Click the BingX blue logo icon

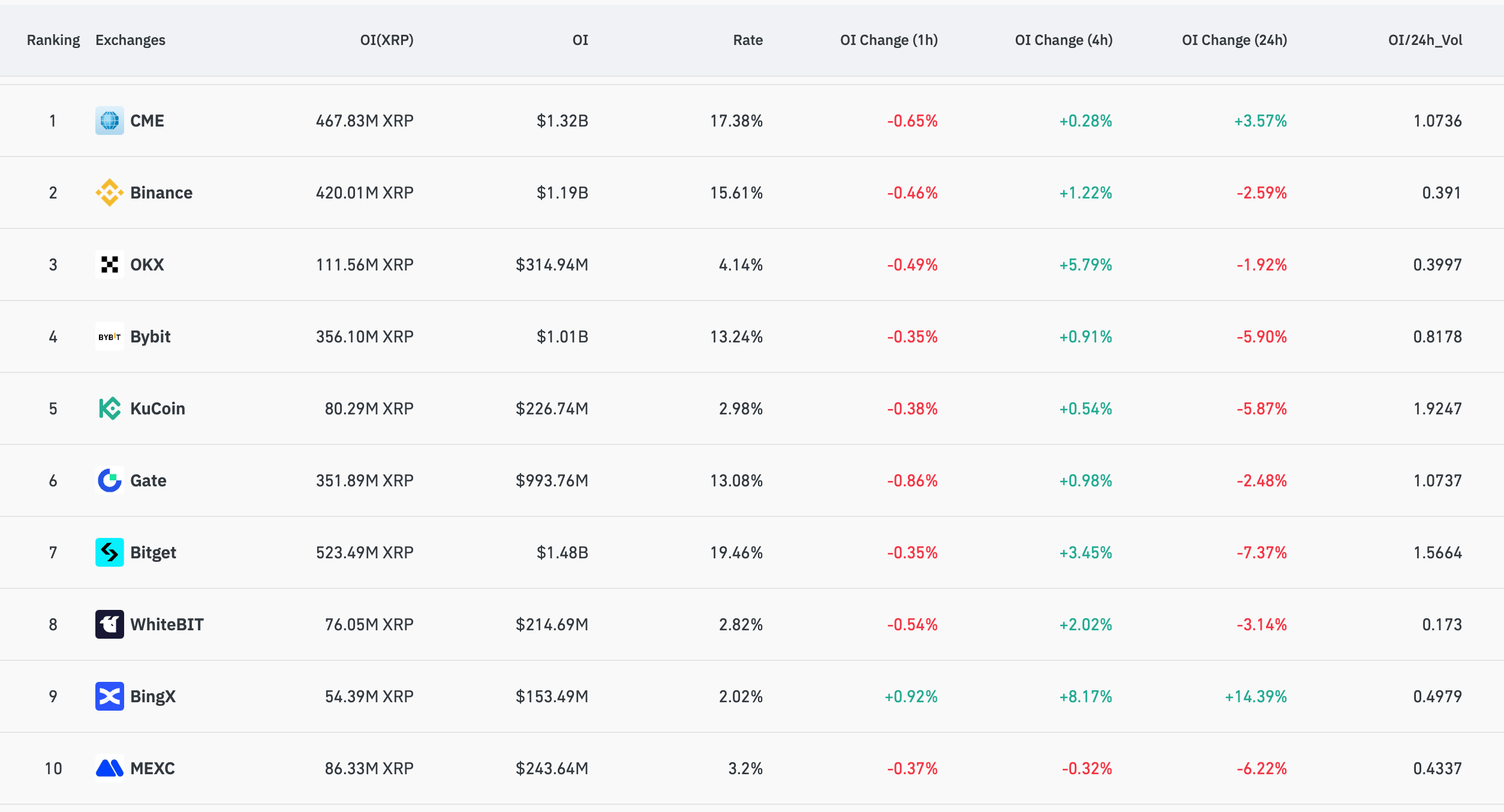[x=109, y=696]
